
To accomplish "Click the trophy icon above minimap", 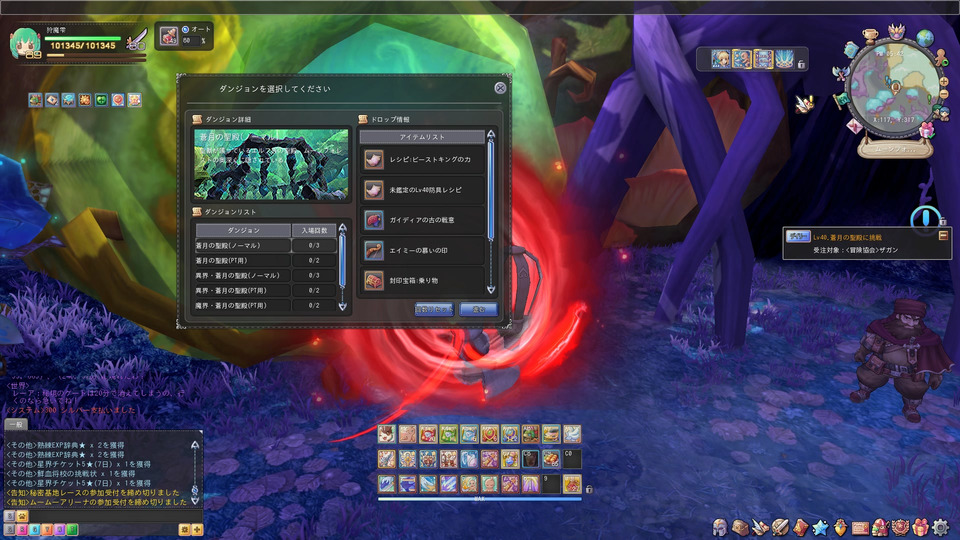I will 870,37.
